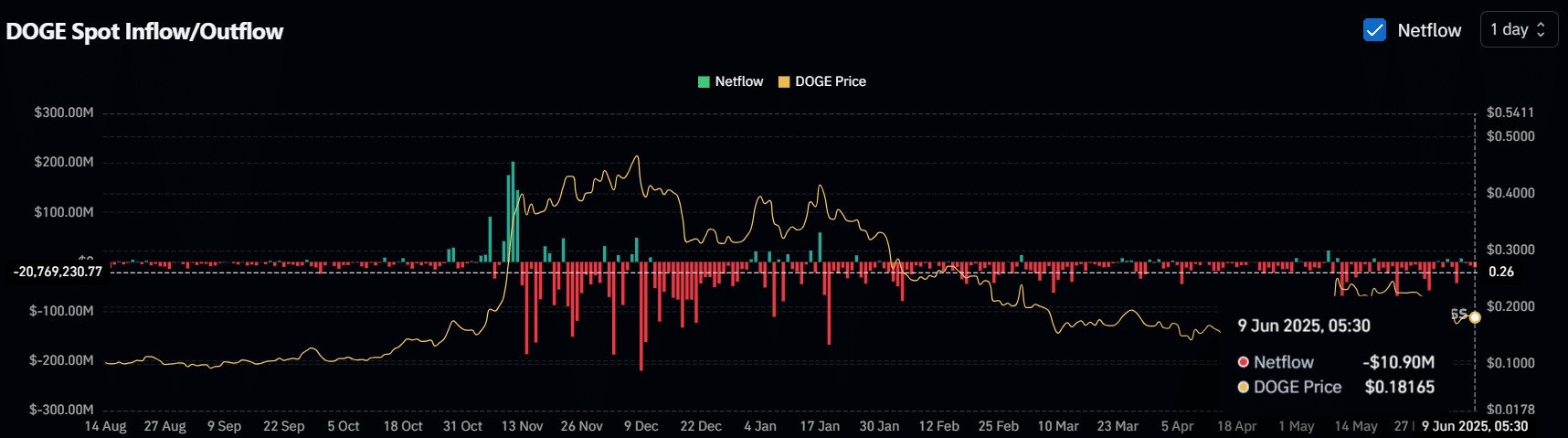Click the 14 May x-axis date label
Image resolution: width=1568 pixels, height=438 pixels.
[x=1356, y=426]
